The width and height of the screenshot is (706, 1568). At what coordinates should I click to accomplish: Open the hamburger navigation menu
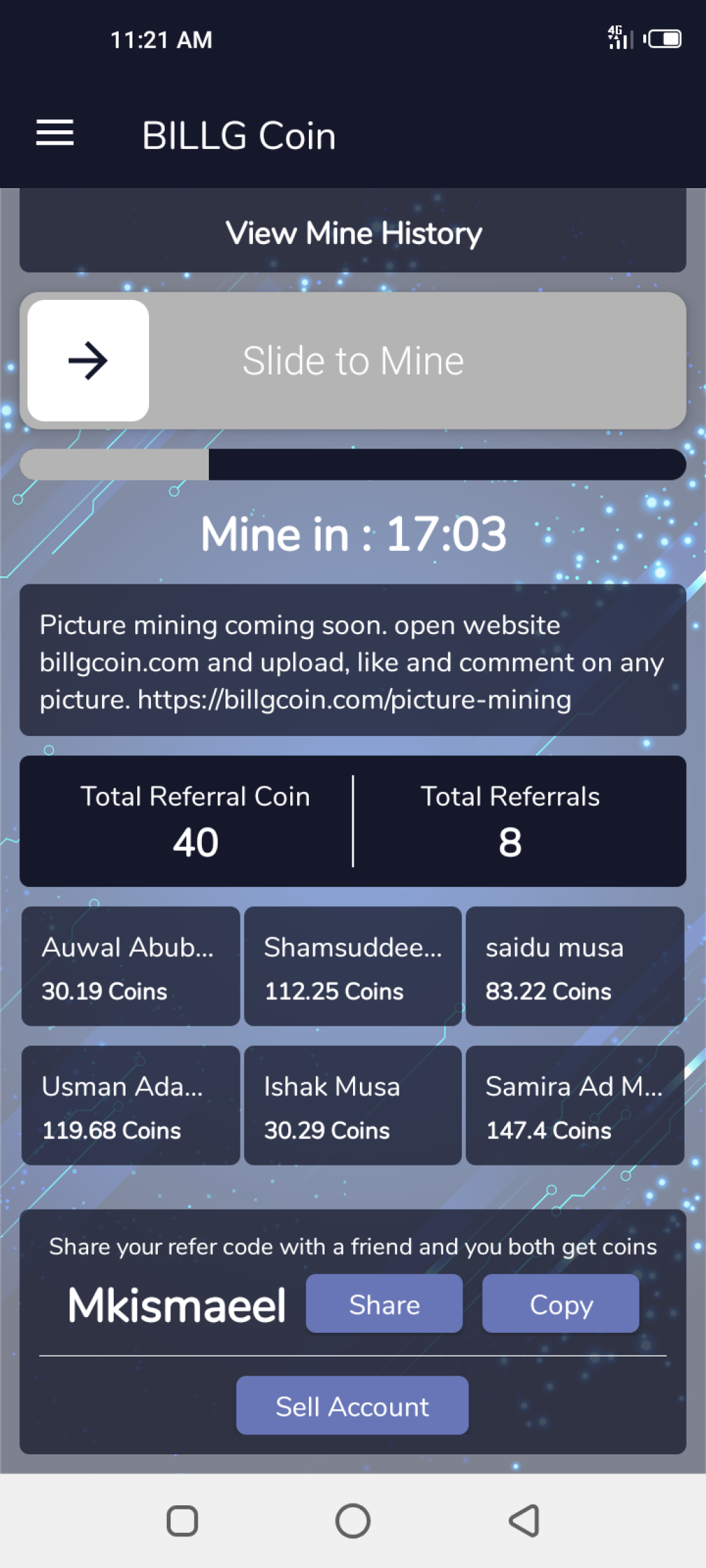55,132
